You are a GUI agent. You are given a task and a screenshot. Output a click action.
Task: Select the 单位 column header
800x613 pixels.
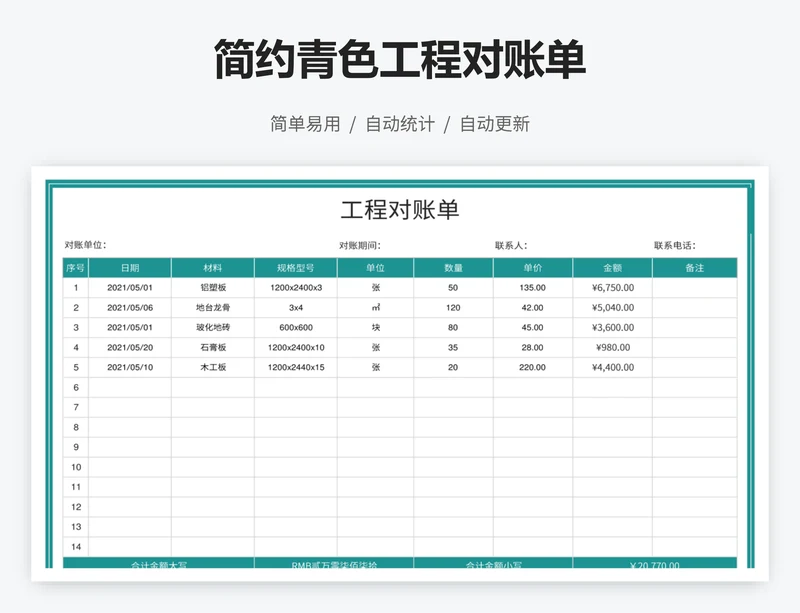(x=376, y=268)
